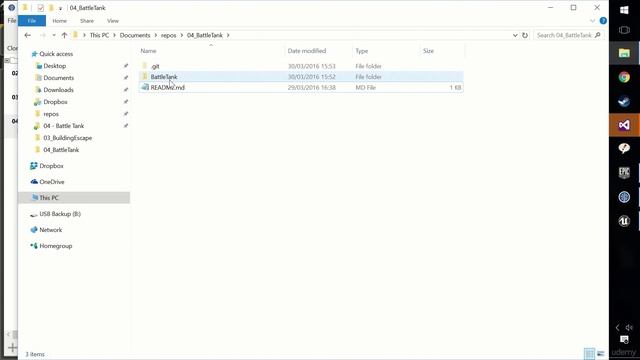Screen dimensions: 640x360
Task: Open 04_BattleTank in navigation pane
Action: point(61,150)
